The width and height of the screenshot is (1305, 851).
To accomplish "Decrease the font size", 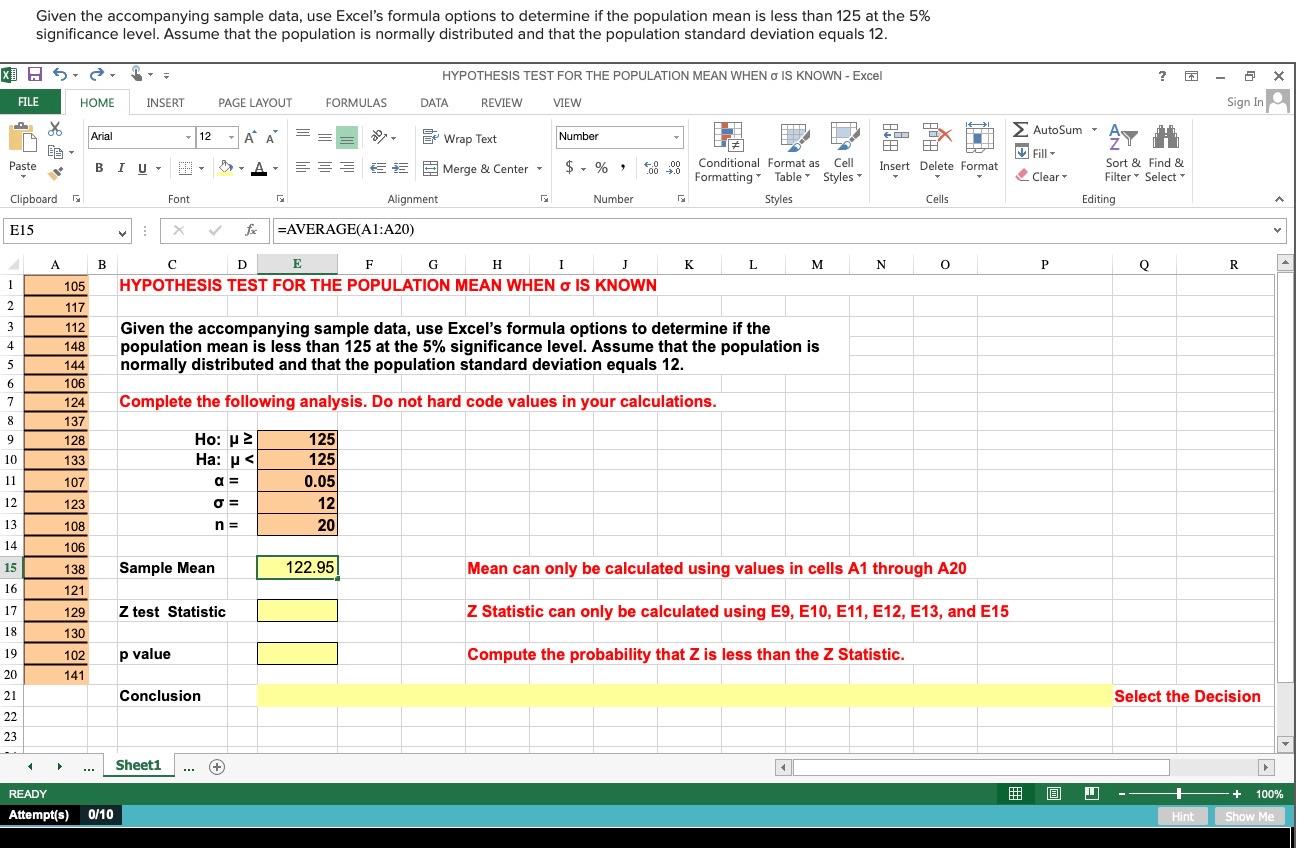I will click(270, 137).
